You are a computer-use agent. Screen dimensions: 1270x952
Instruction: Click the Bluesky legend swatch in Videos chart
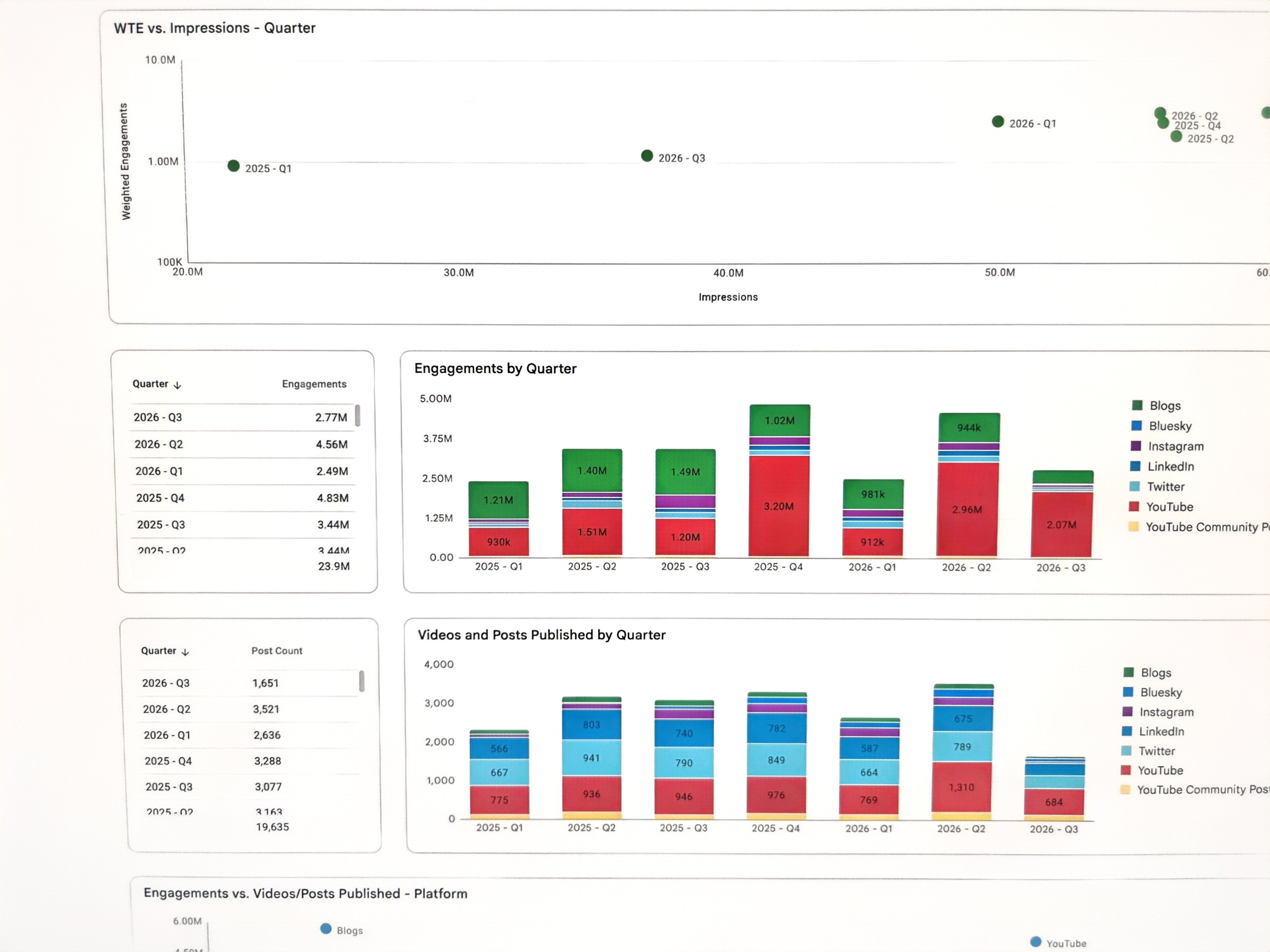tap(1128, 691)
